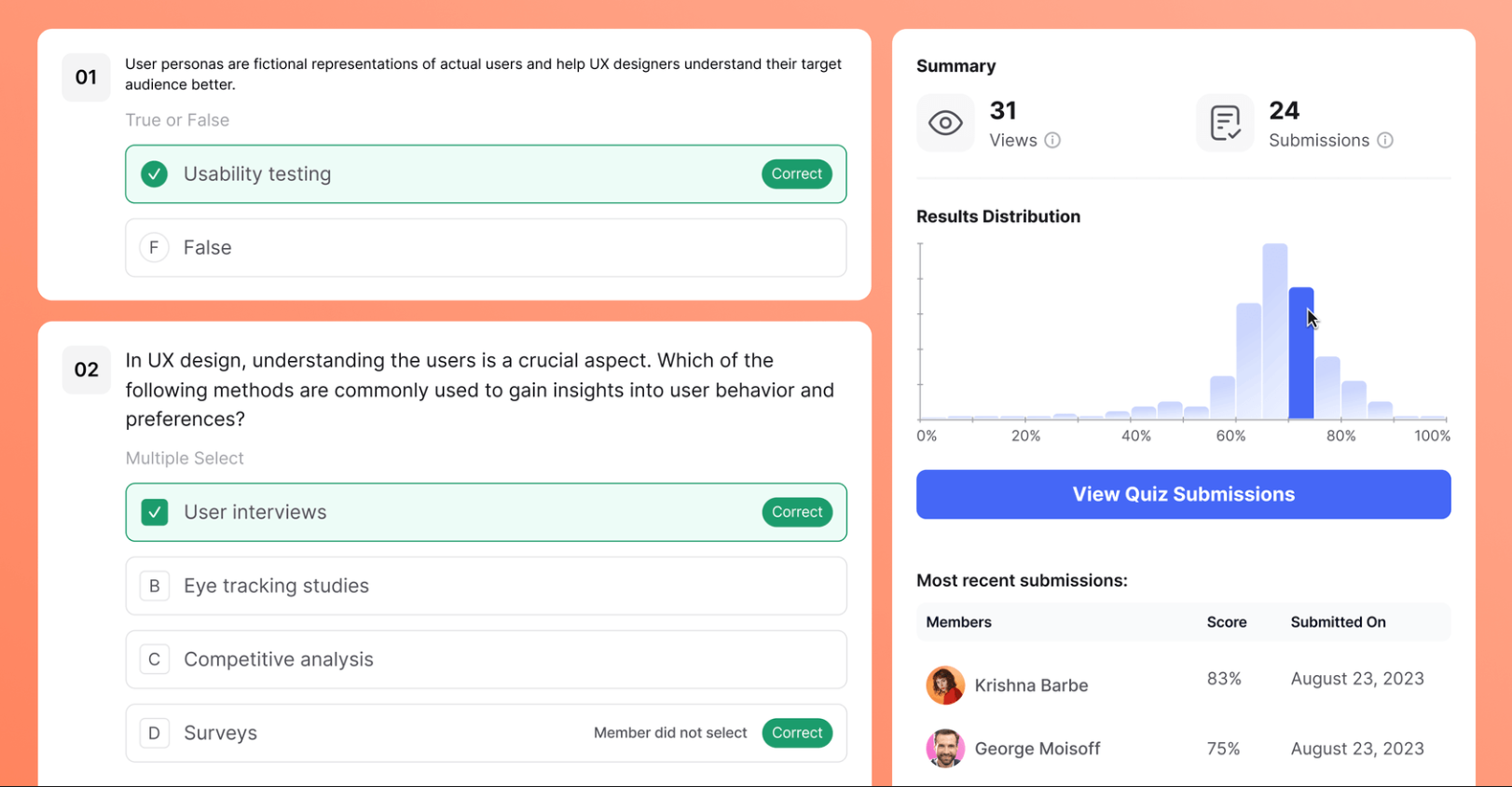Select the Eye tracking studies answer

(x=486, y=586)
